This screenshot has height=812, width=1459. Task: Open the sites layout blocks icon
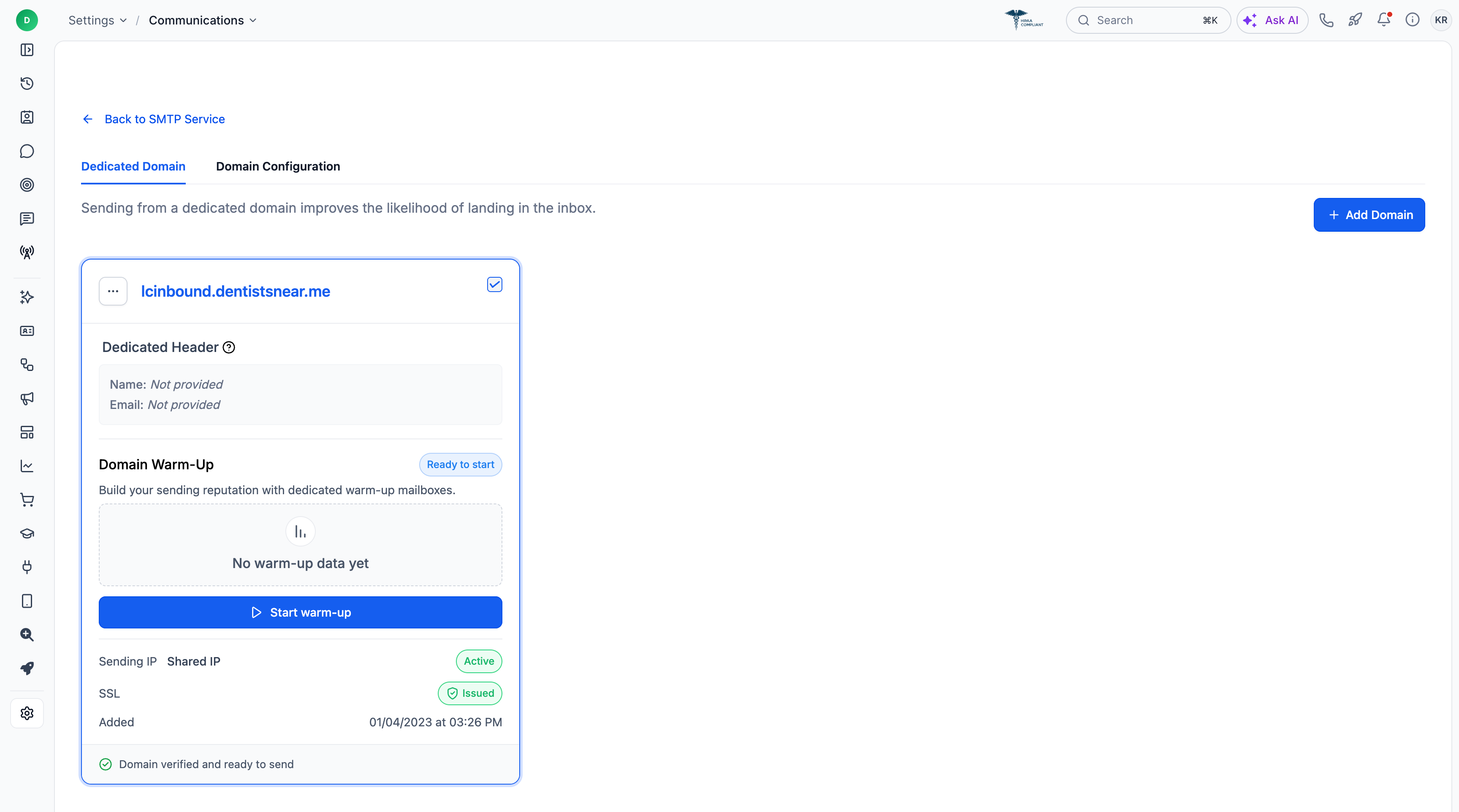(27, 433)
